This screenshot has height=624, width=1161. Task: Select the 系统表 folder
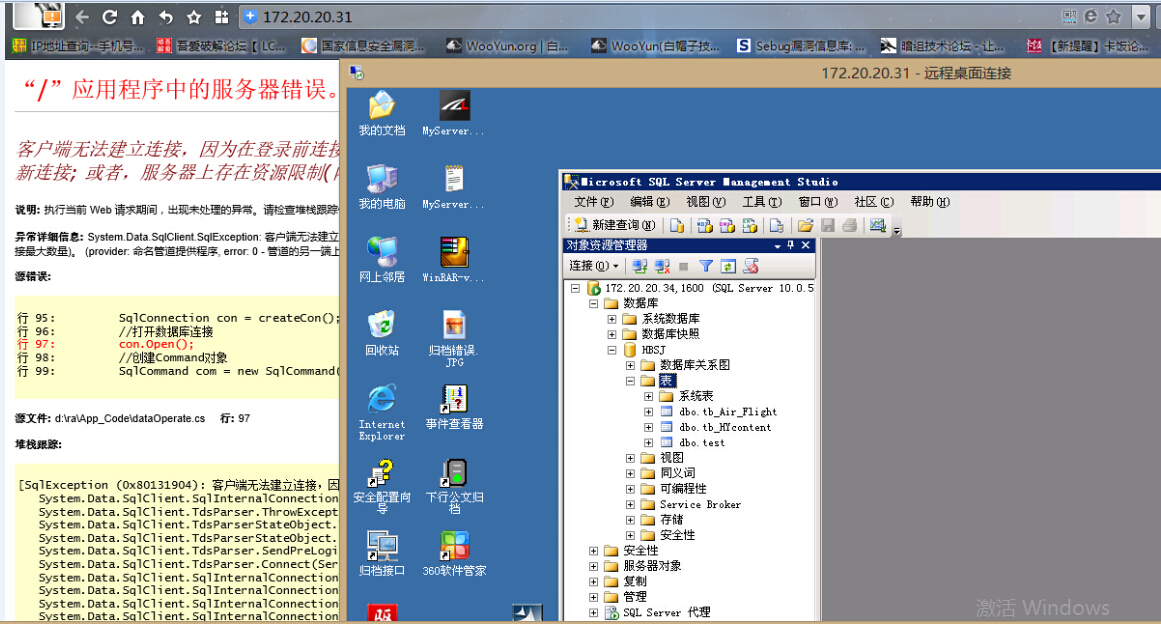coord(696,396)
